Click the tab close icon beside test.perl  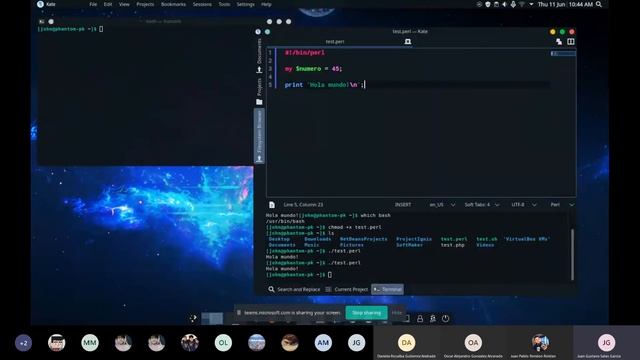pos(408,42)
